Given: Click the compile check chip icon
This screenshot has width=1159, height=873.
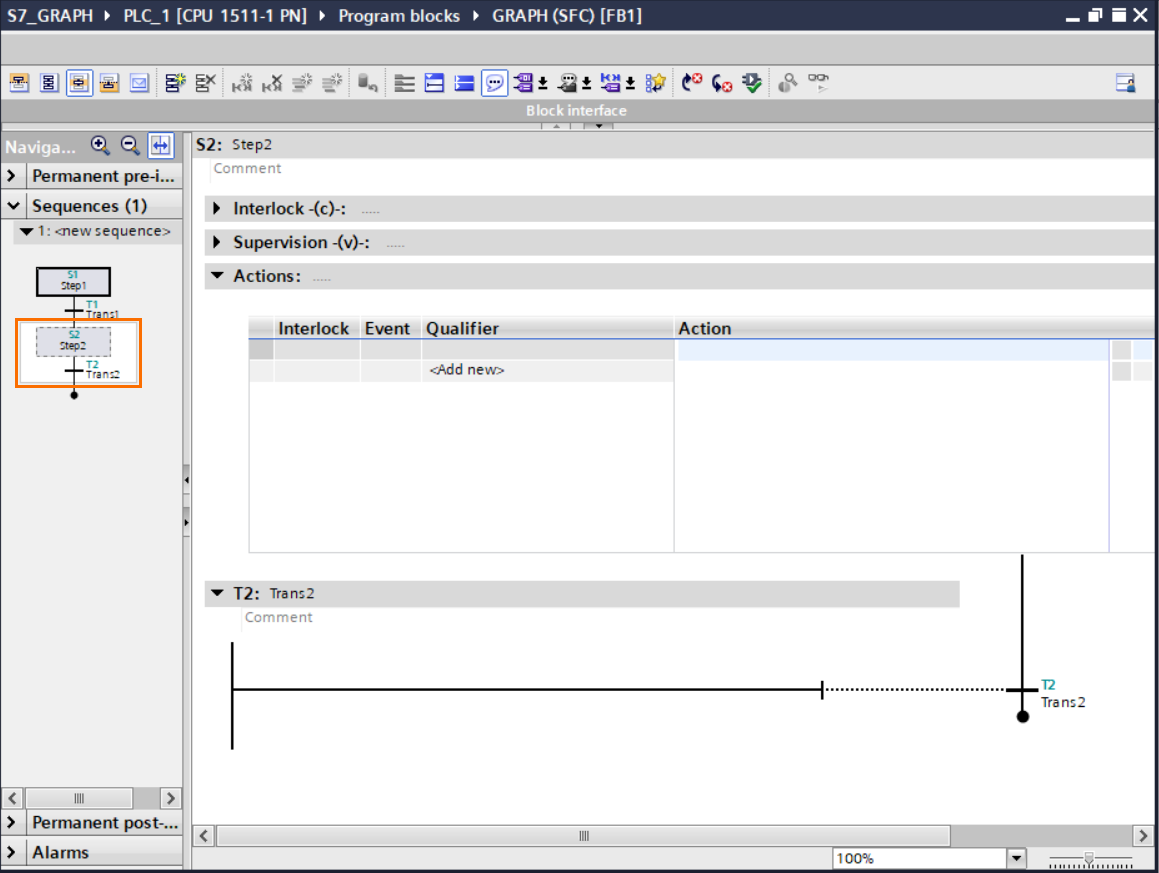Looking at the screenshot, I should click(x=752, y=83).
